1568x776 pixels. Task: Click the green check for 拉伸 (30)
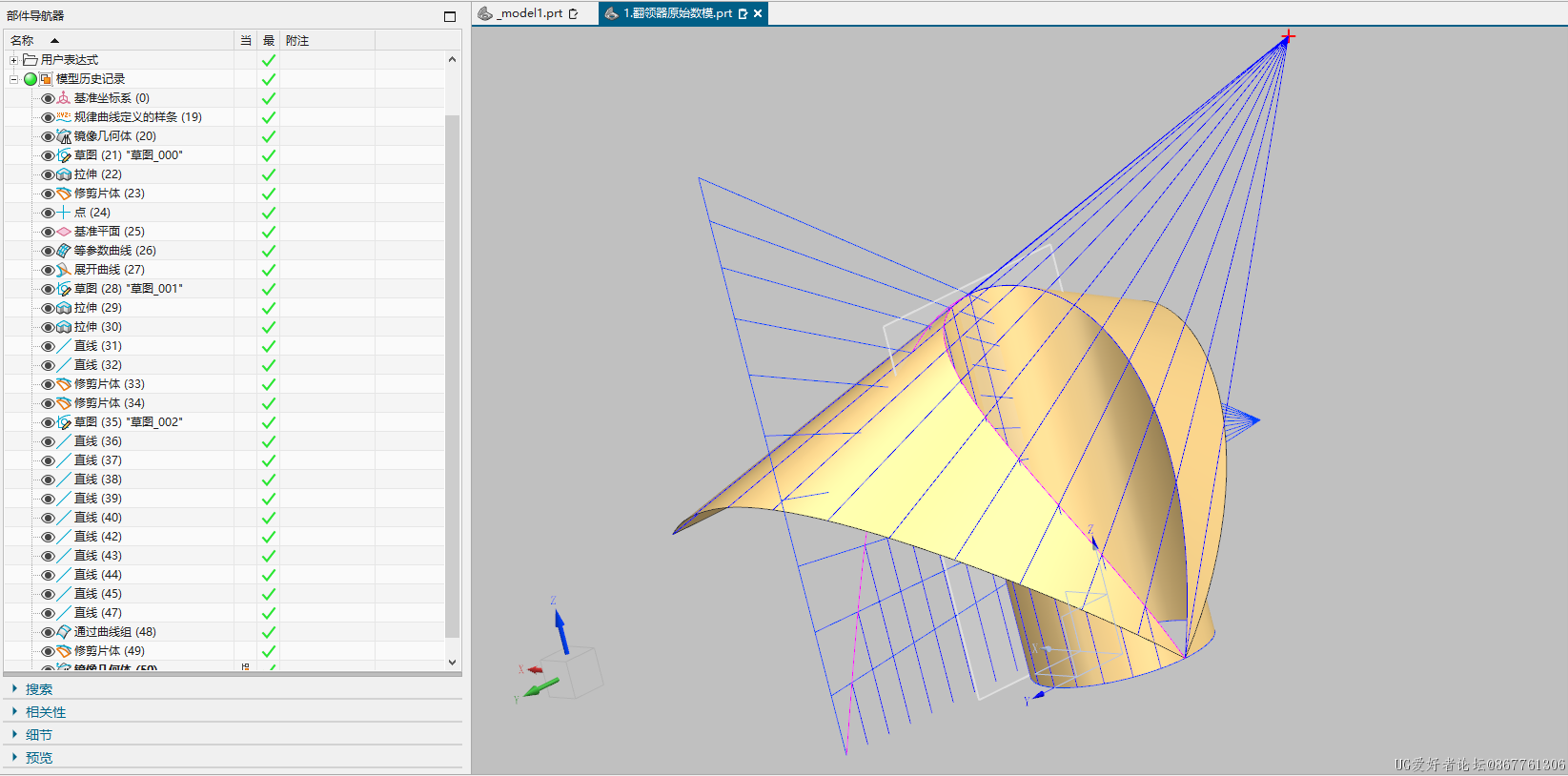click(269, 327)
